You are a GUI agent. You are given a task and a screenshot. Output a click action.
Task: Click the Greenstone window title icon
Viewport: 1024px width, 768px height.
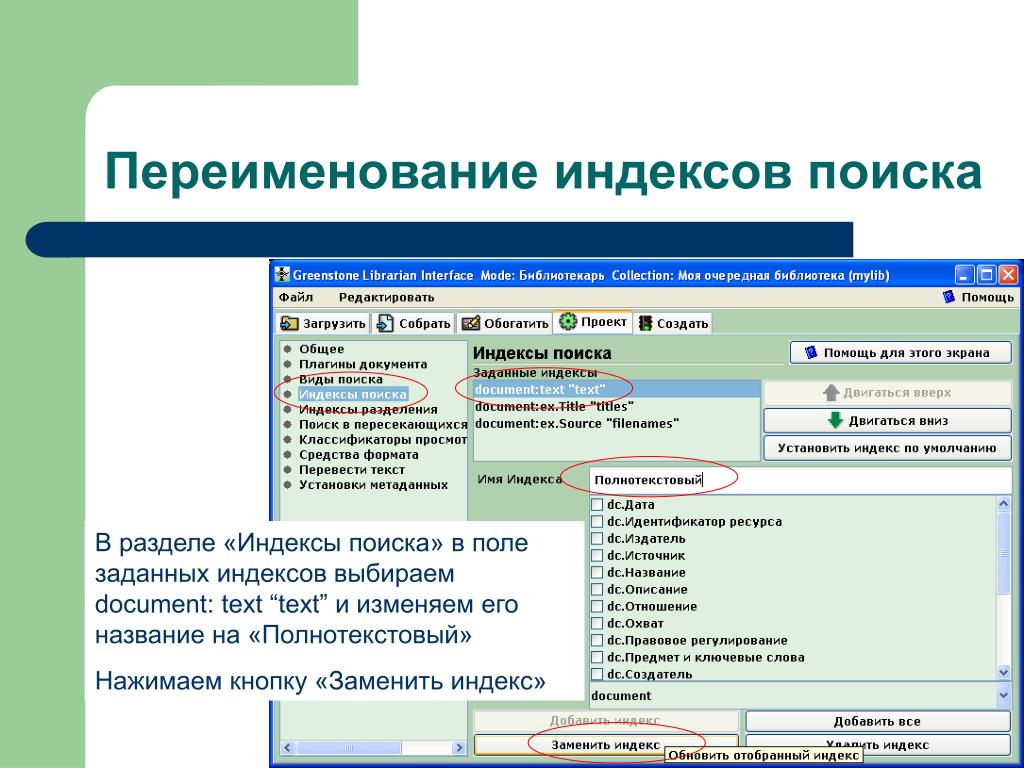coord(281,275)
